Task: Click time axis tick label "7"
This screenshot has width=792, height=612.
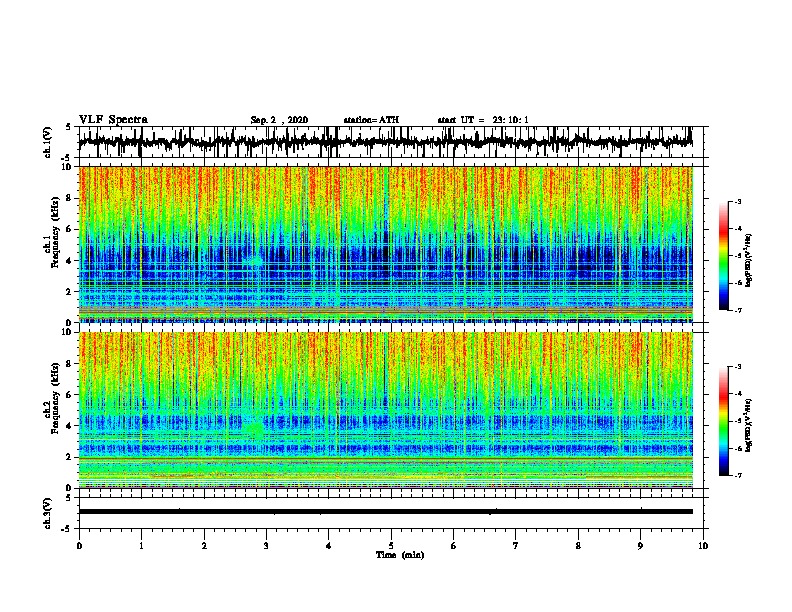Action: 516,546
